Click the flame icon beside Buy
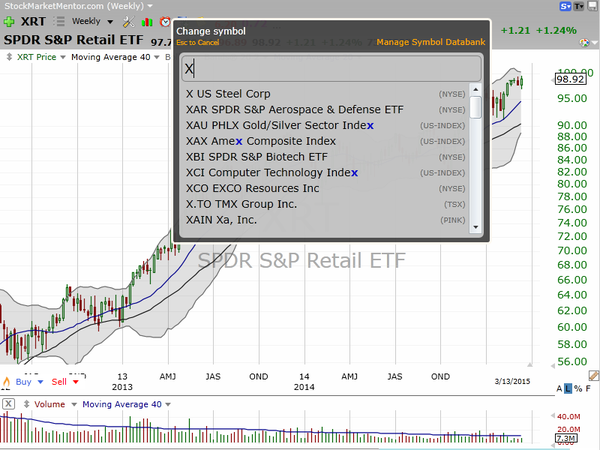Image resolution: width=600 pixels, height=450 pixels. point(7,382)
